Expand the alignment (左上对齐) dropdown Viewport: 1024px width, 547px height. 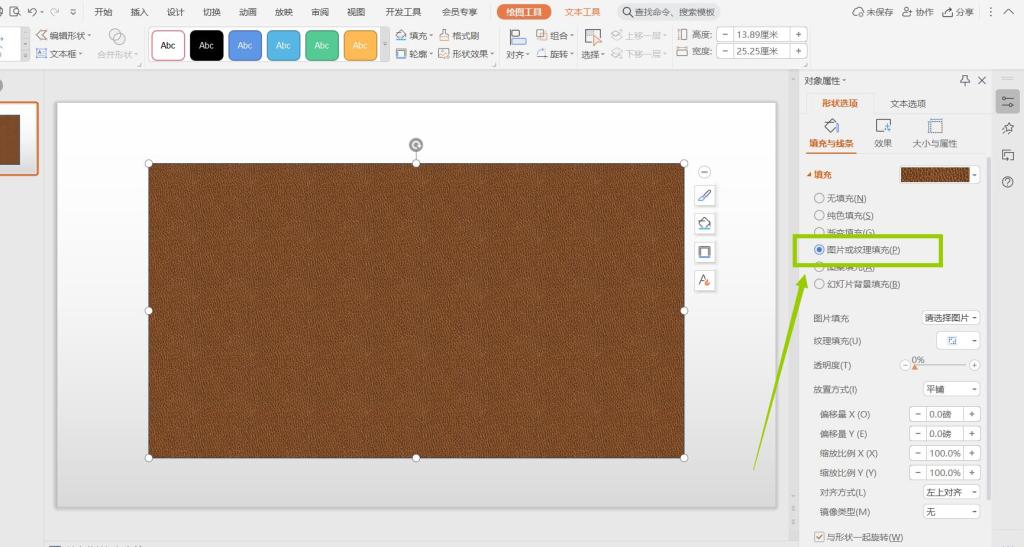pyautogui.click(x=950, y=492)
